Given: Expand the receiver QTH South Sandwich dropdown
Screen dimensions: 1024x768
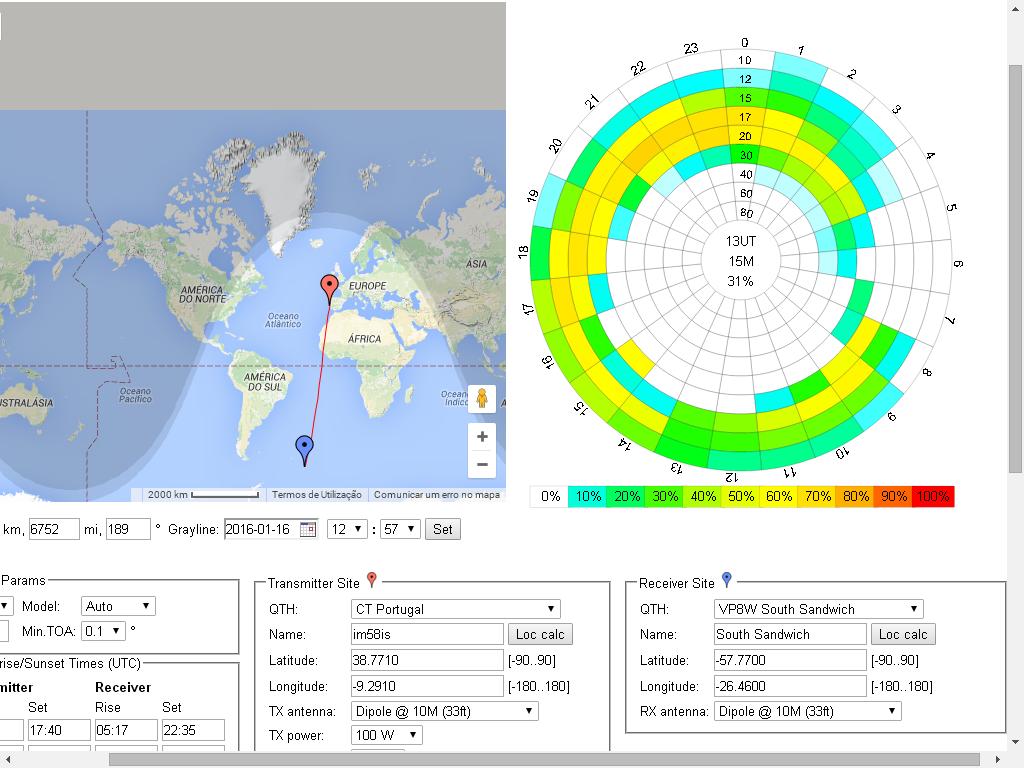Looking at the screenshot, I should click(x=818, y=609).
